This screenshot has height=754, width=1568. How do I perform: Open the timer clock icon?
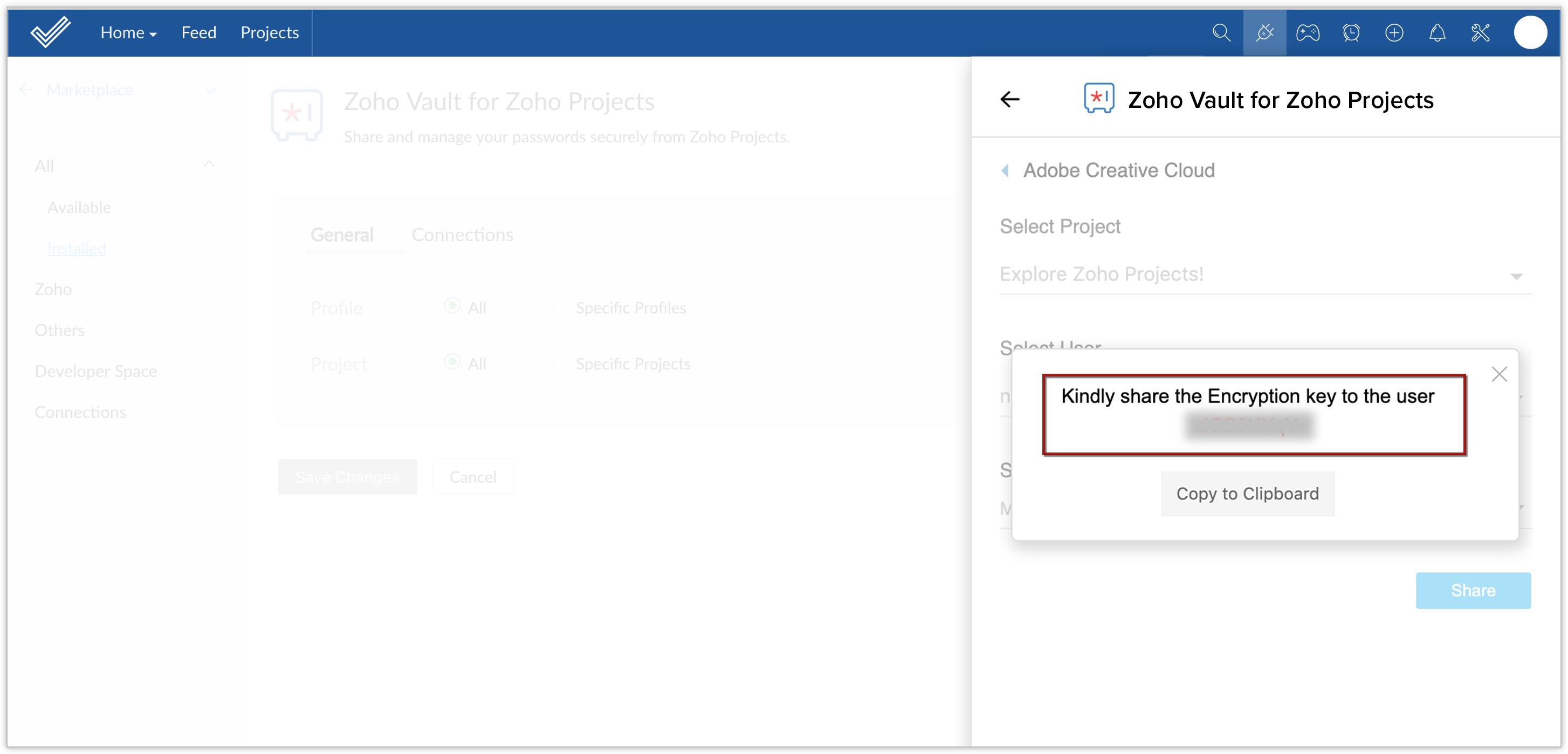[1351, 32]
